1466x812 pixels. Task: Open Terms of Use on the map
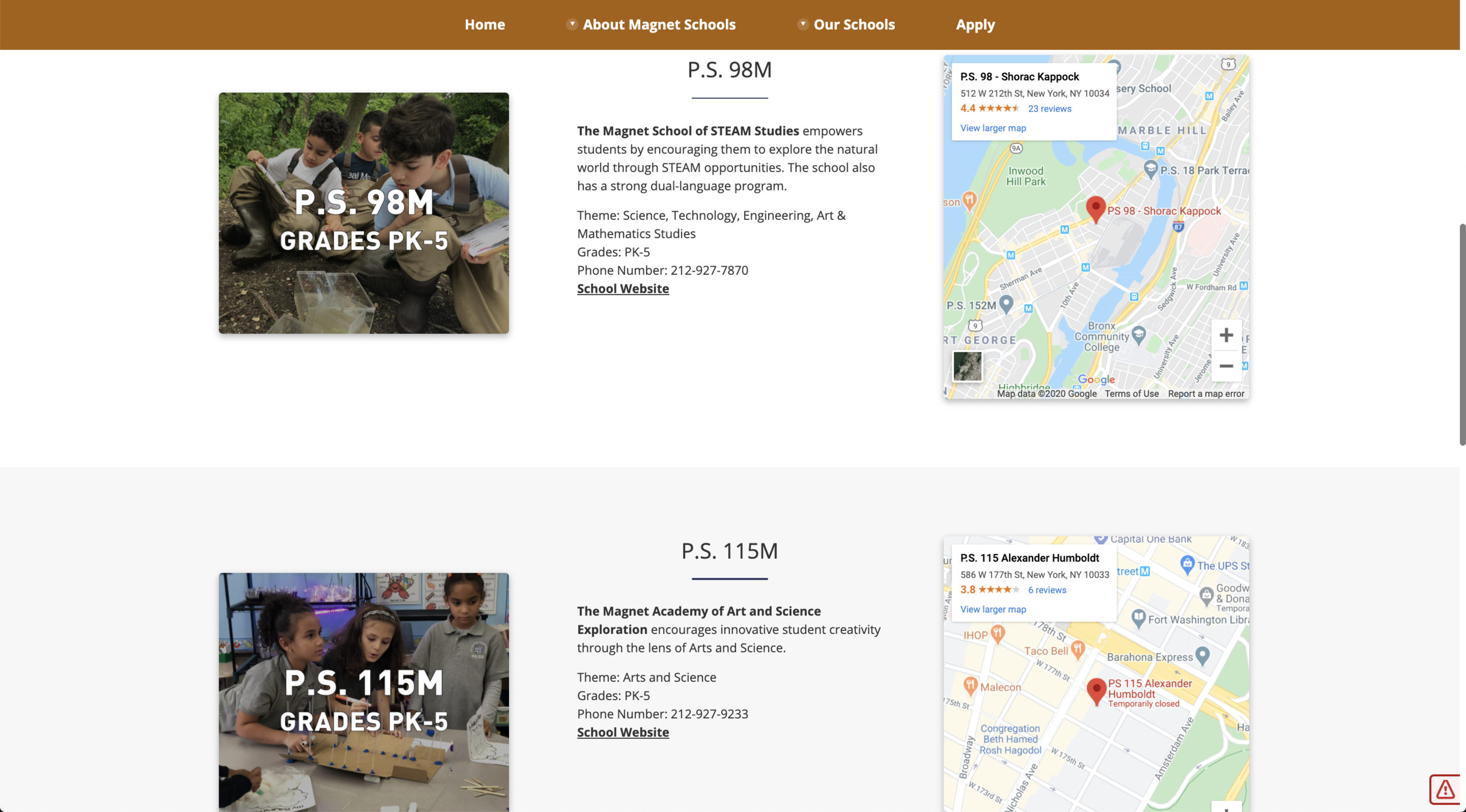point(1131,394)
